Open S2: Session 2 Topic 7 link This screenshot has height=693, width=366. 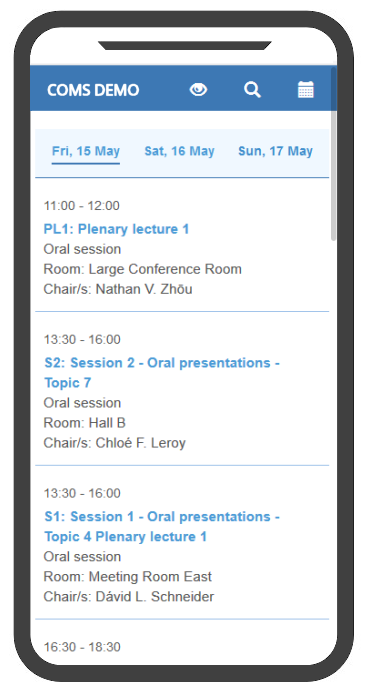click(x=162, y=373)
